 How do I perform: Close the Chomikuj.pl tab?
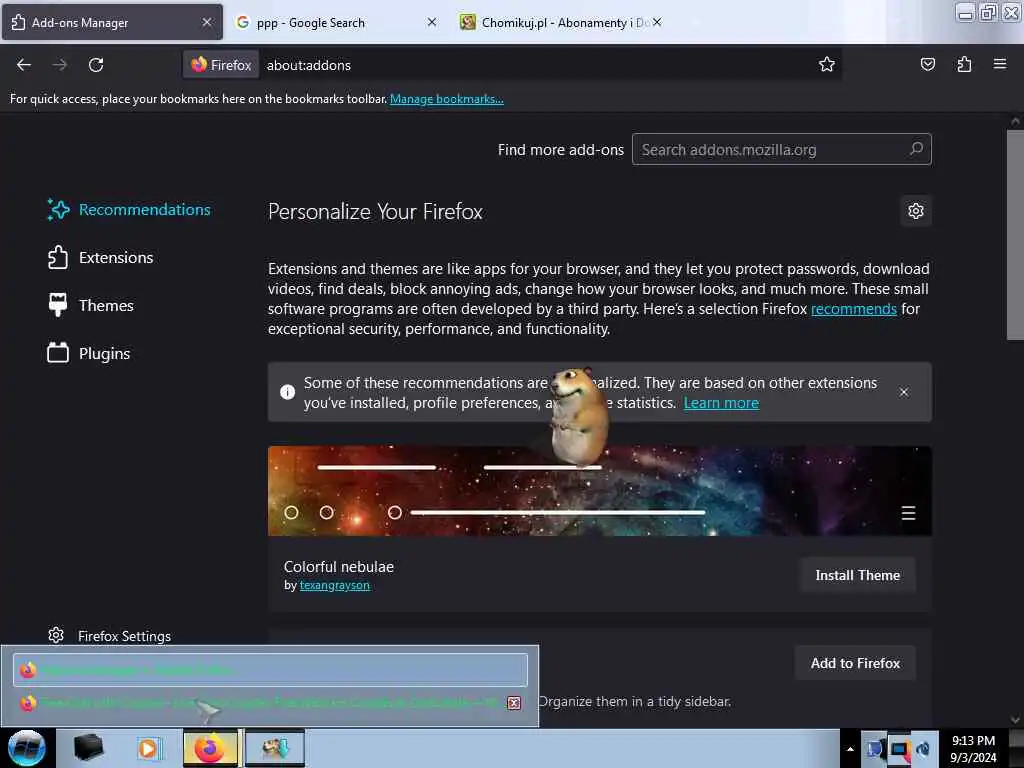click(657, 22)
